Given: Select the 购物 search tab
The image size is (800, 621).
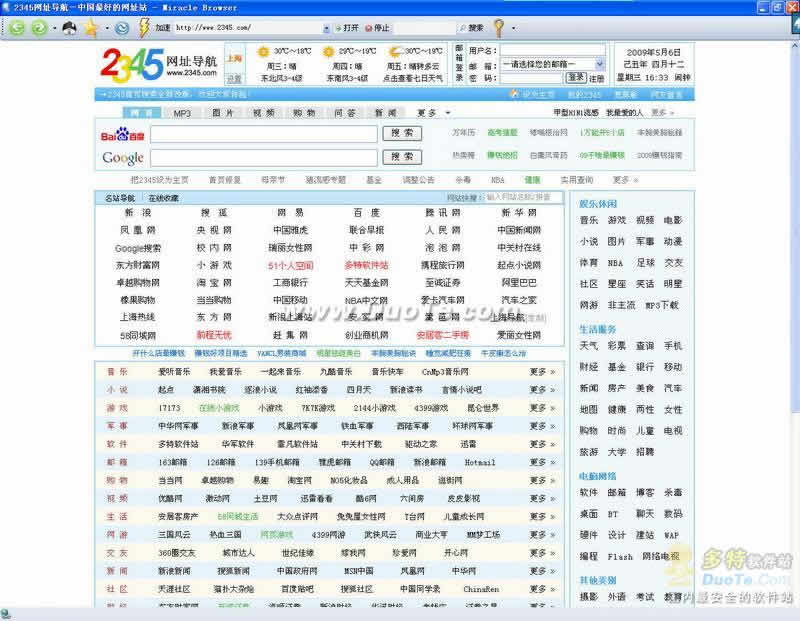Looking at the screenshot, I should pyautogui.click(x=305, y=113).
